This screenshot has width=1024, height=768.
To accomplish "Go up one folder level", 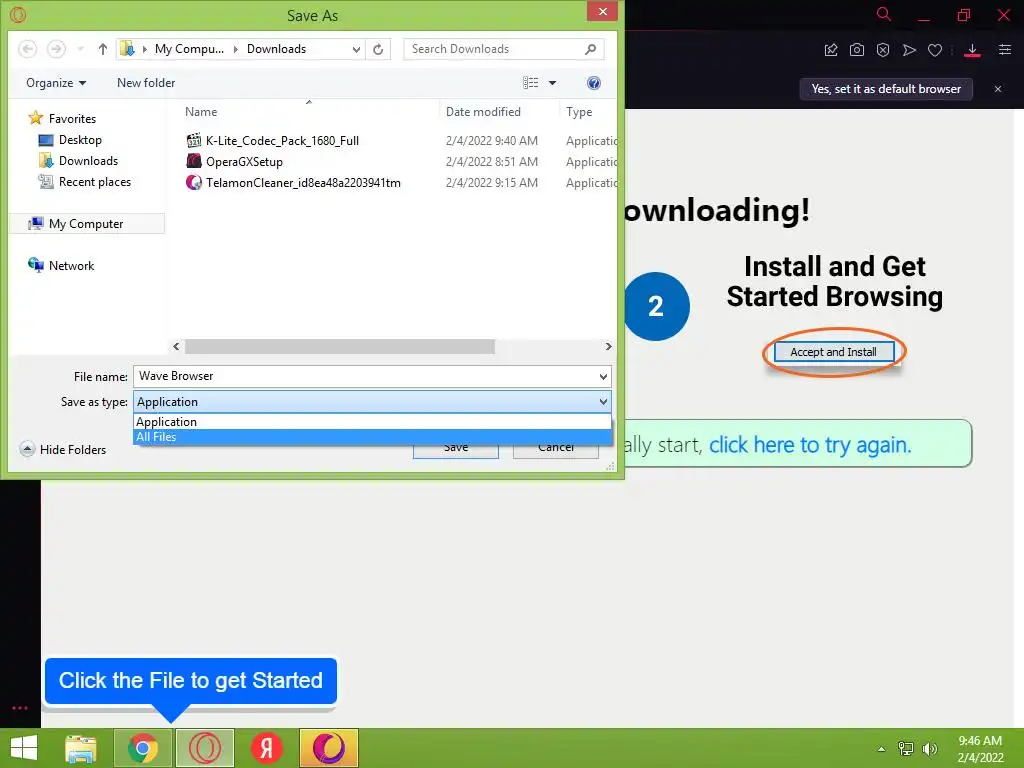I will (103, 49).
